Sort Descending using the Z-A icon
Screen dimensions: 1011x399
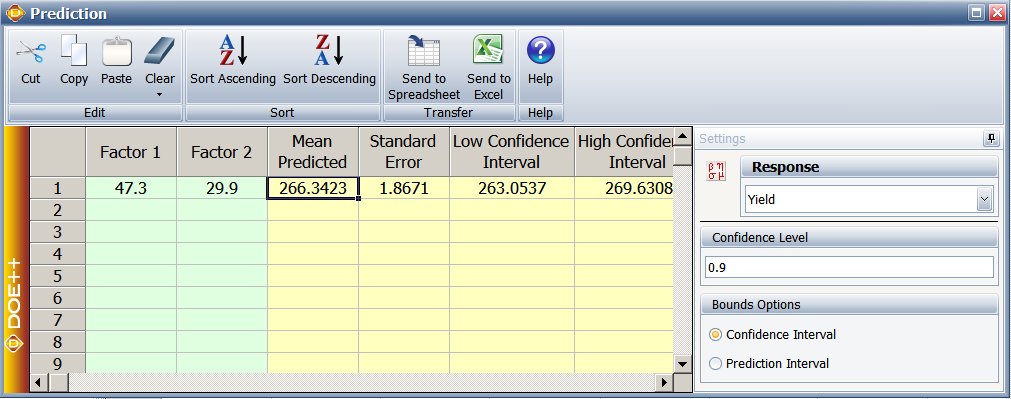pyautogui.click(x=329, y=50)
